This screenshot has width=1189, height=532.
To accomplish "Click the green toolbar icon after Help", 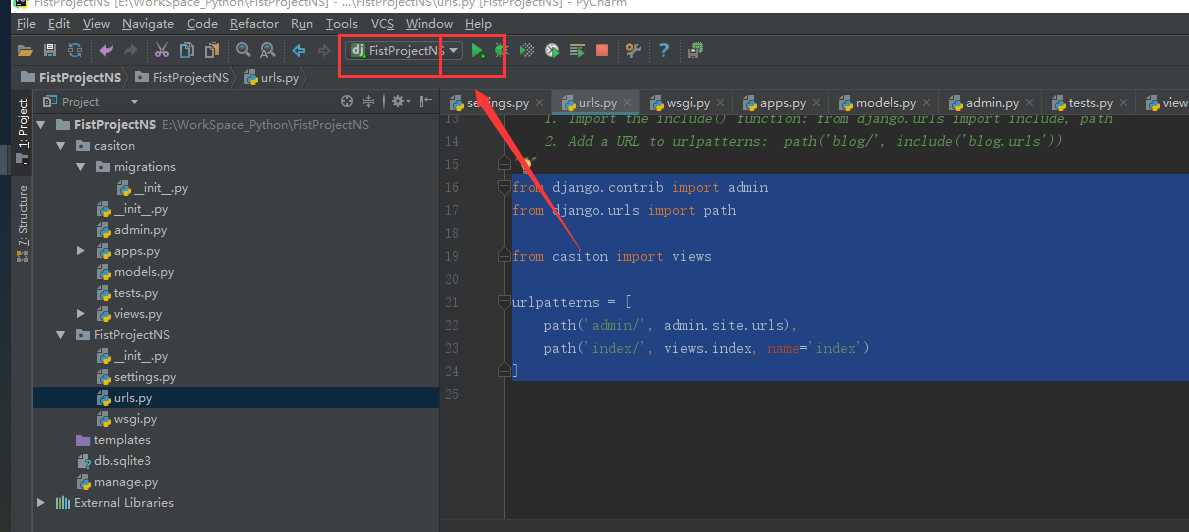I will tap(695, 51).
